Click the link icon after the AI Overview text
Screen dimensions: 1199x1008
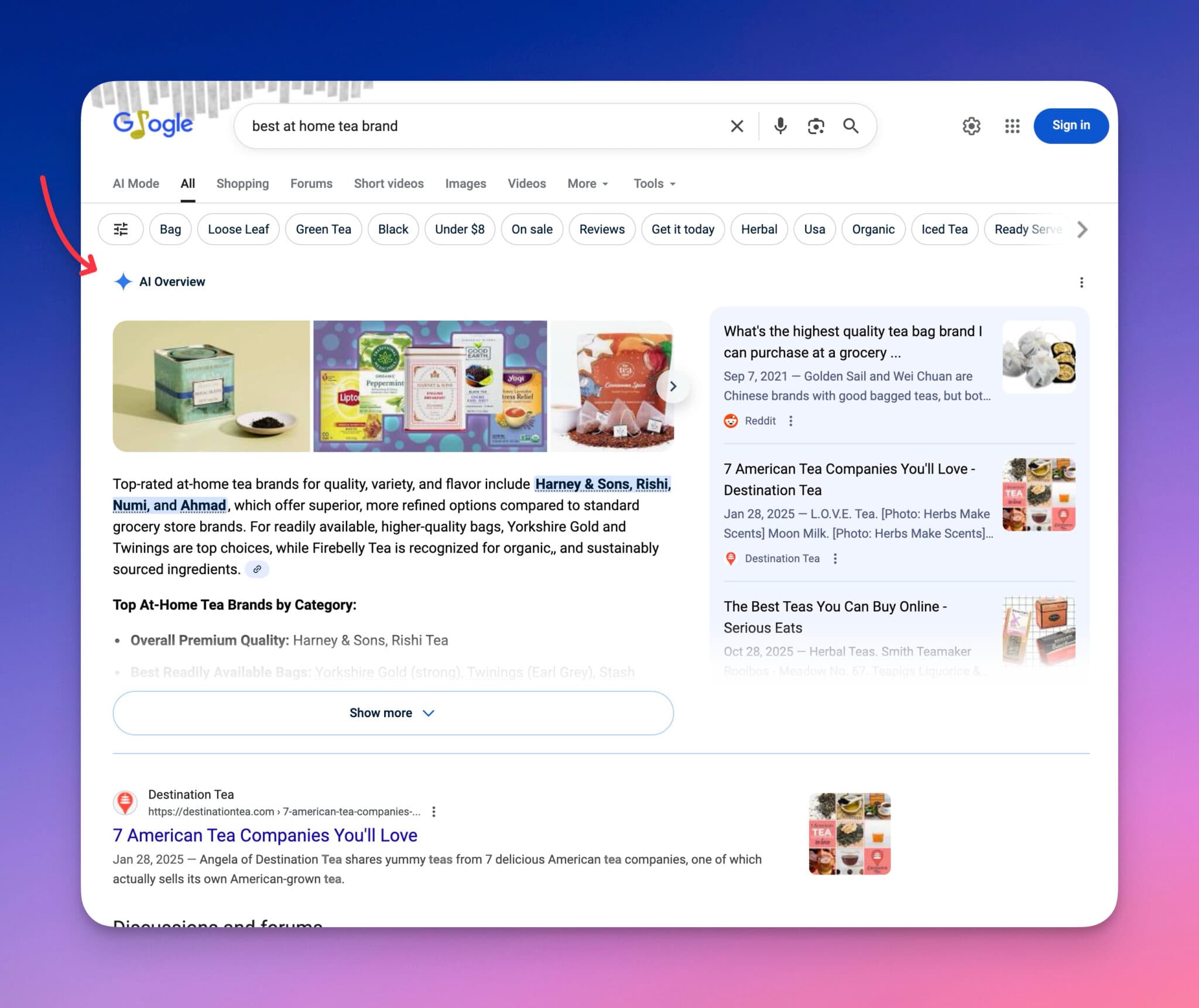[256, 568]
